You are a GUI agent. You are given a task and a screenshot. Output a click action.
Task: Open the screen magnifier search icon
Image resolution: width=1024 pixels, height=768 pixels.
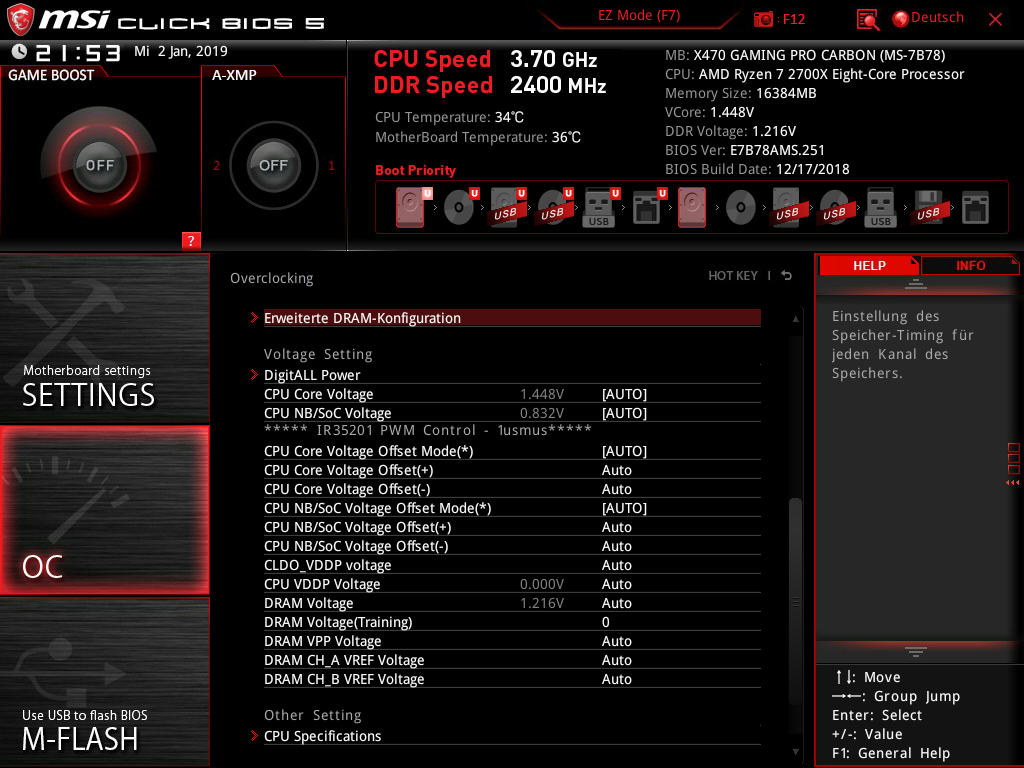click(866, 17)
